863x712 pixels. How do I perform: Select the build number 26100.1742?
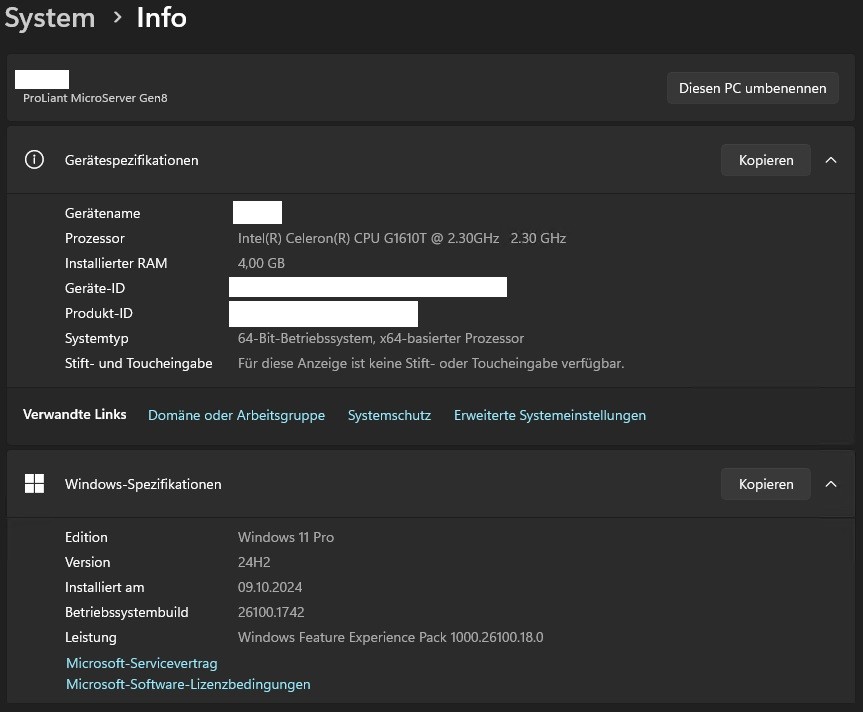point(271,612)
